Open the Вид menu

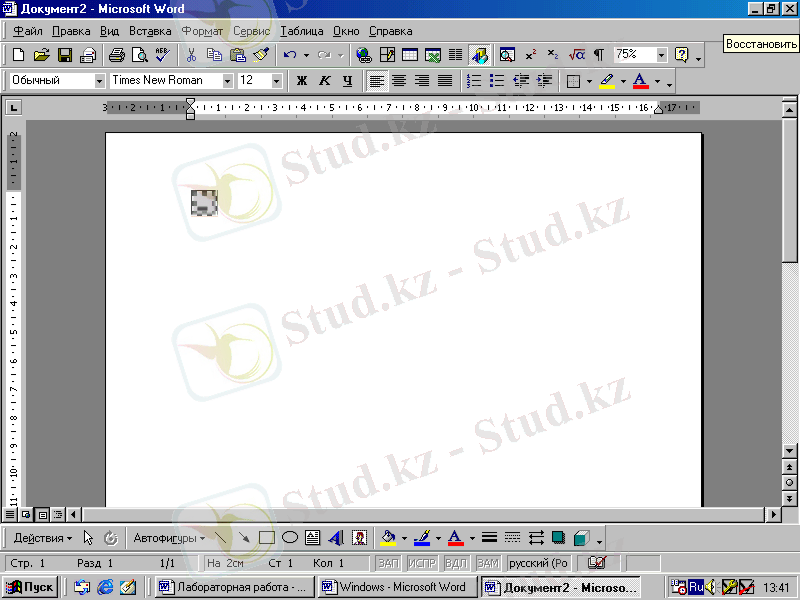[109, 31]
